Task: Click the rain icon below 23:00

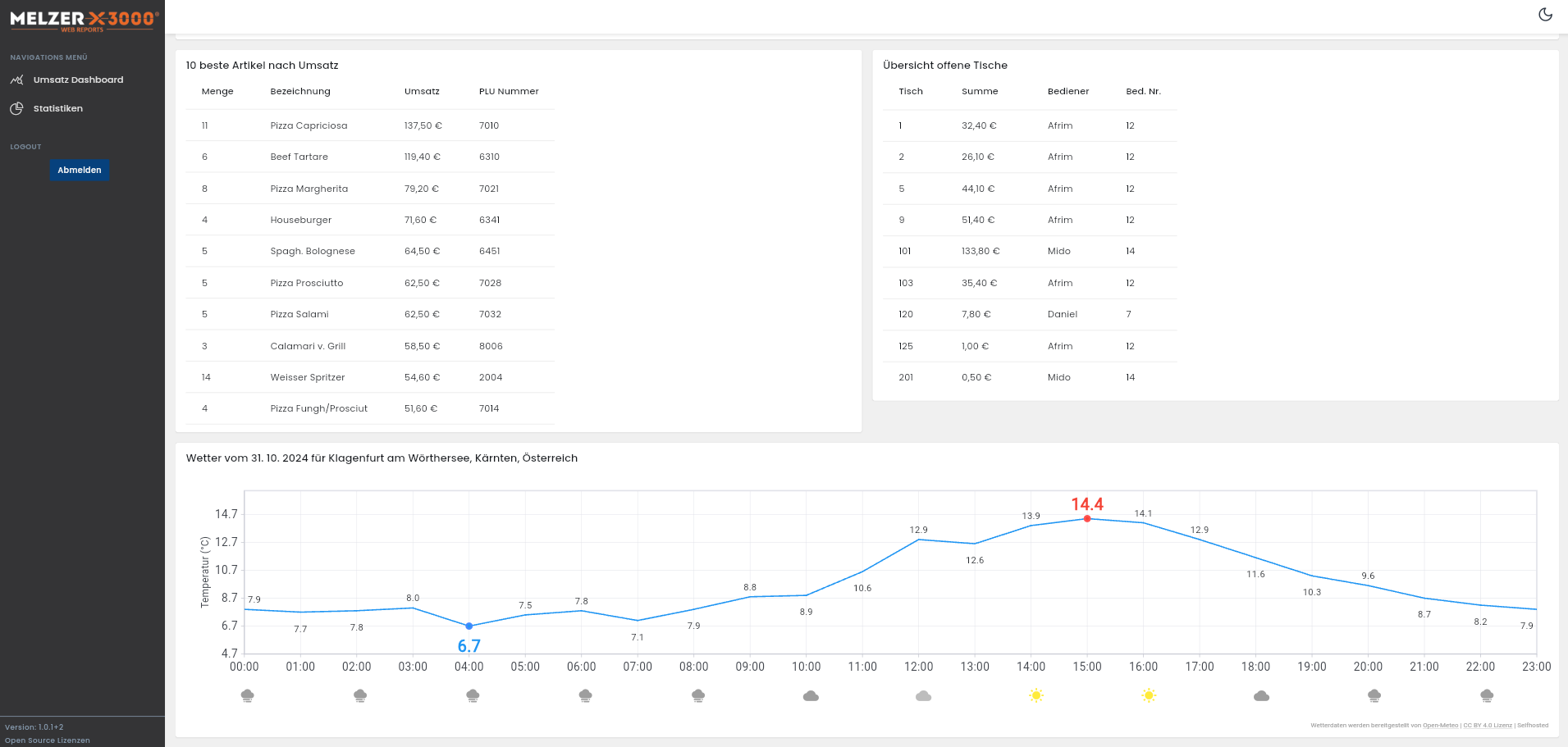Action: (x=1486, y=695)
